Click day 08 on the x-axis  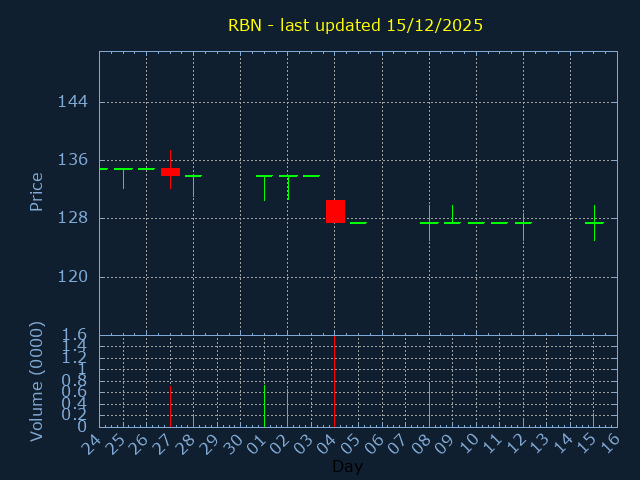coord(422,443)
